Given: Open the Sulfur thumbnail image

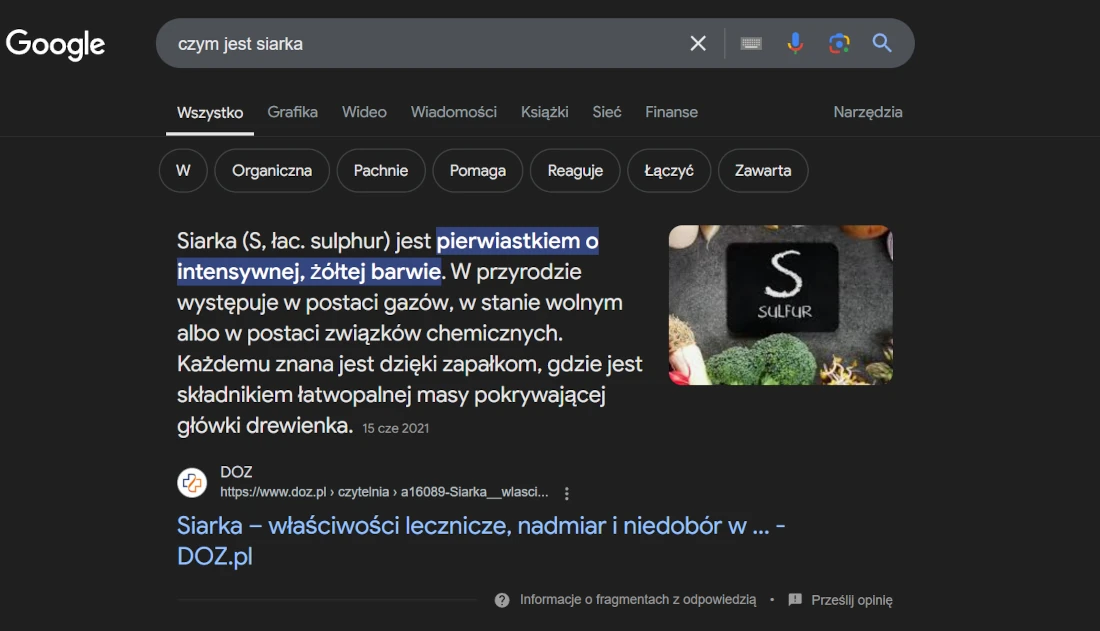Looking at the screenshot, I should pos(781,305).
